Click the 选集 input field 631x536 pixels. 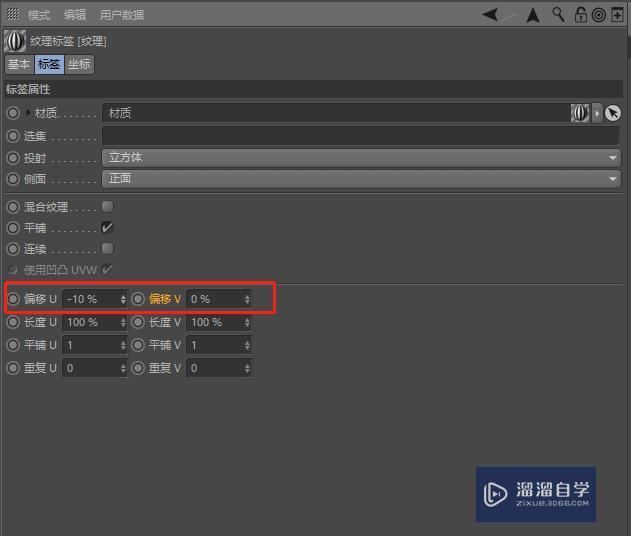360,136
